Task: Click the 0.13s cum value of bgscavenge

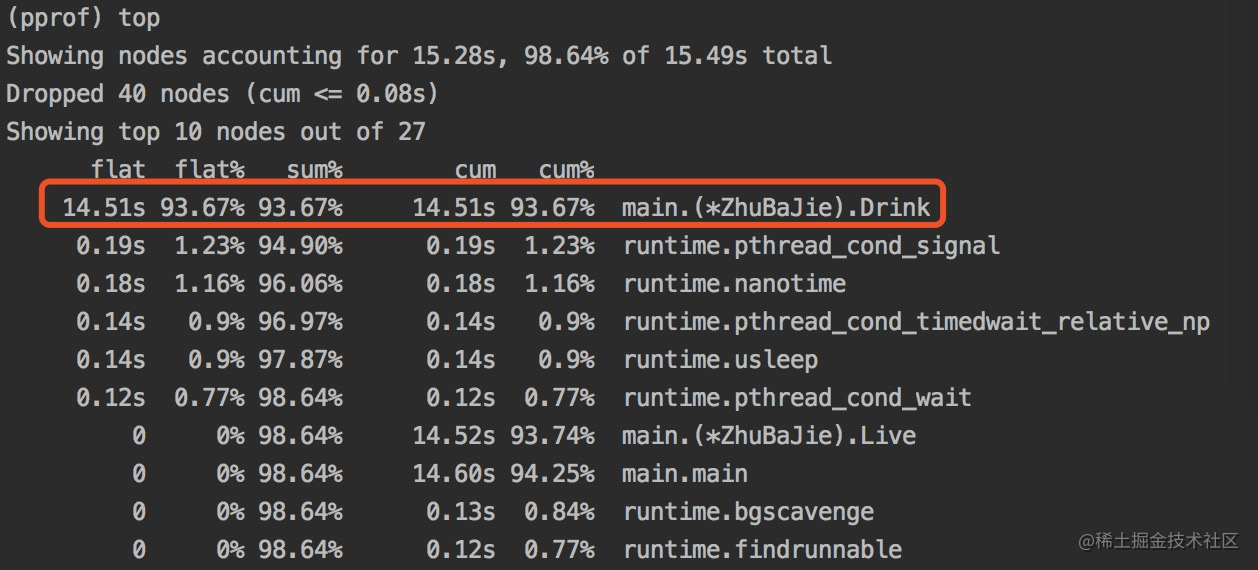Action: pos(461,512)
